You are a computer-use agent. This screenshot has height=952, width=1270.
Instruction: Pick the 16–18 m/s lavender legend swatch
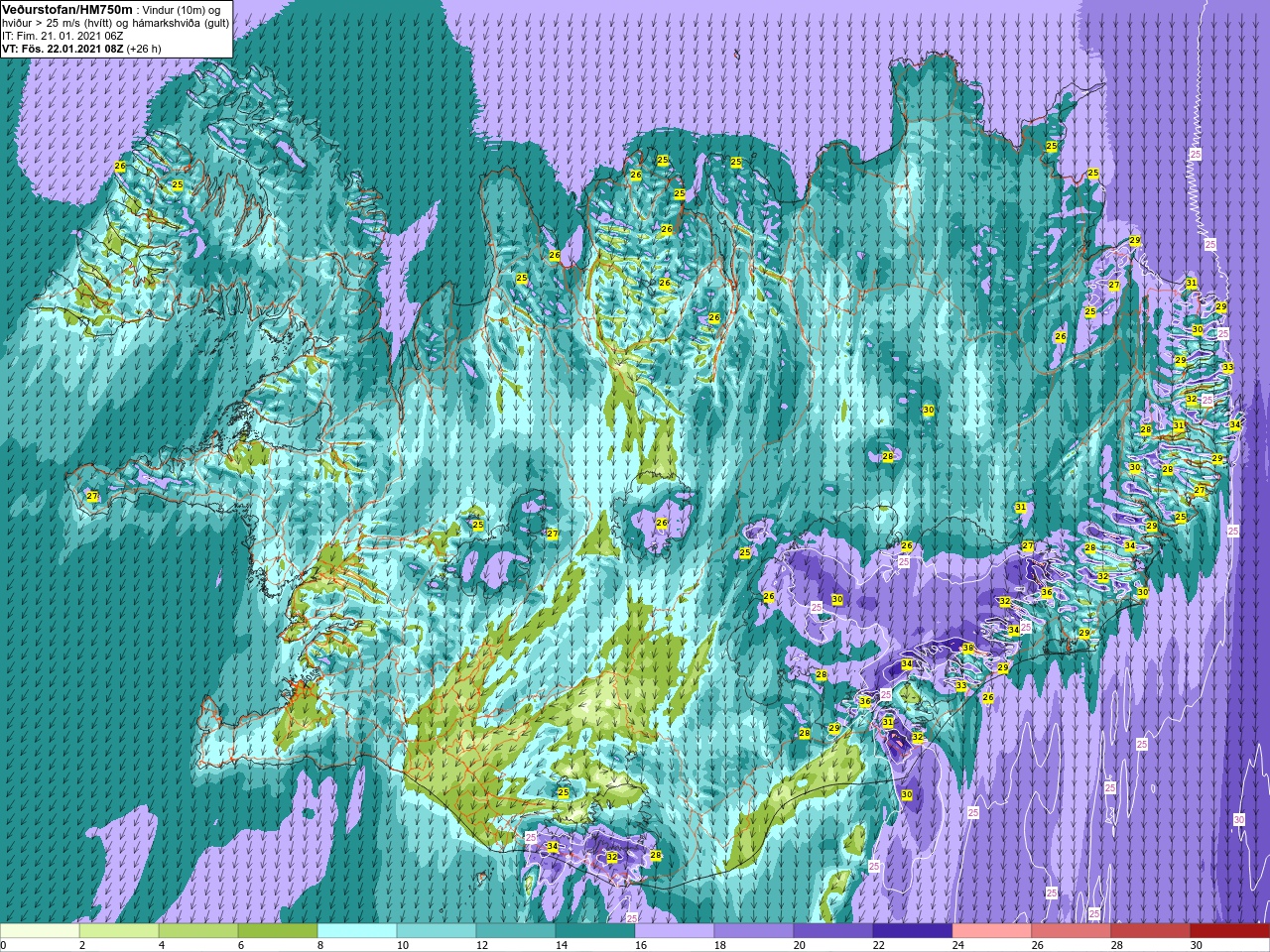point(675,931)
